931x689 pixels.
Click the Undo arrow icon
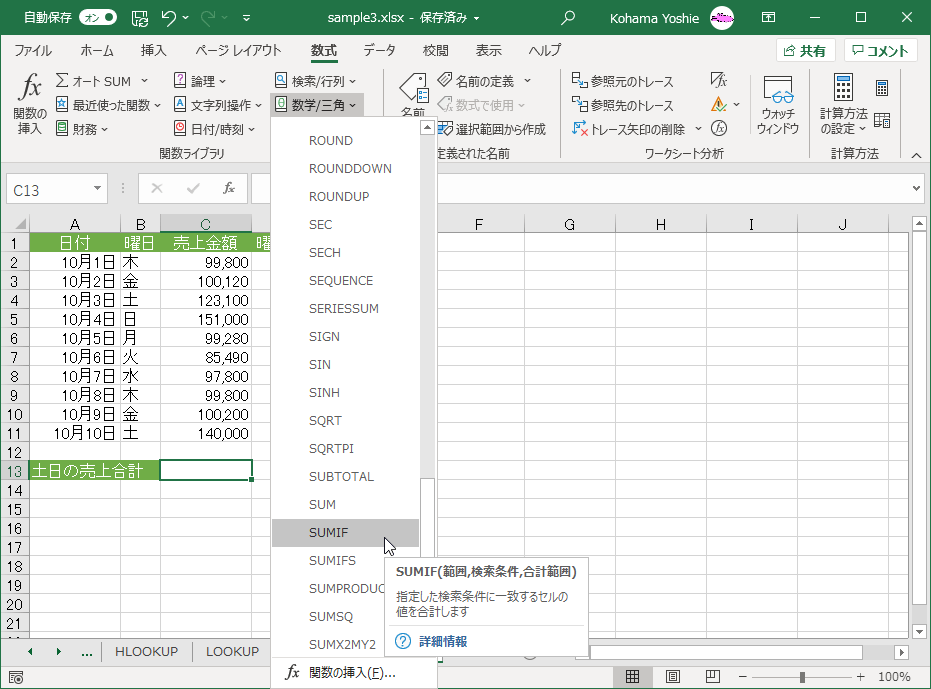tap(170, 17)
